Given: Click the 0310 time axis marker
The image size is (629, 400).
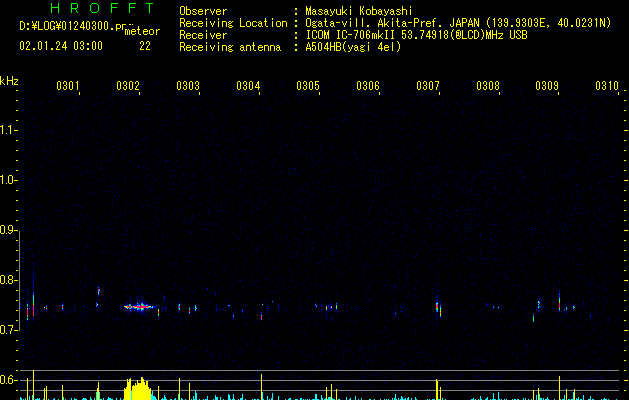Looking at the screenshot, I should (x=607, y=85).
